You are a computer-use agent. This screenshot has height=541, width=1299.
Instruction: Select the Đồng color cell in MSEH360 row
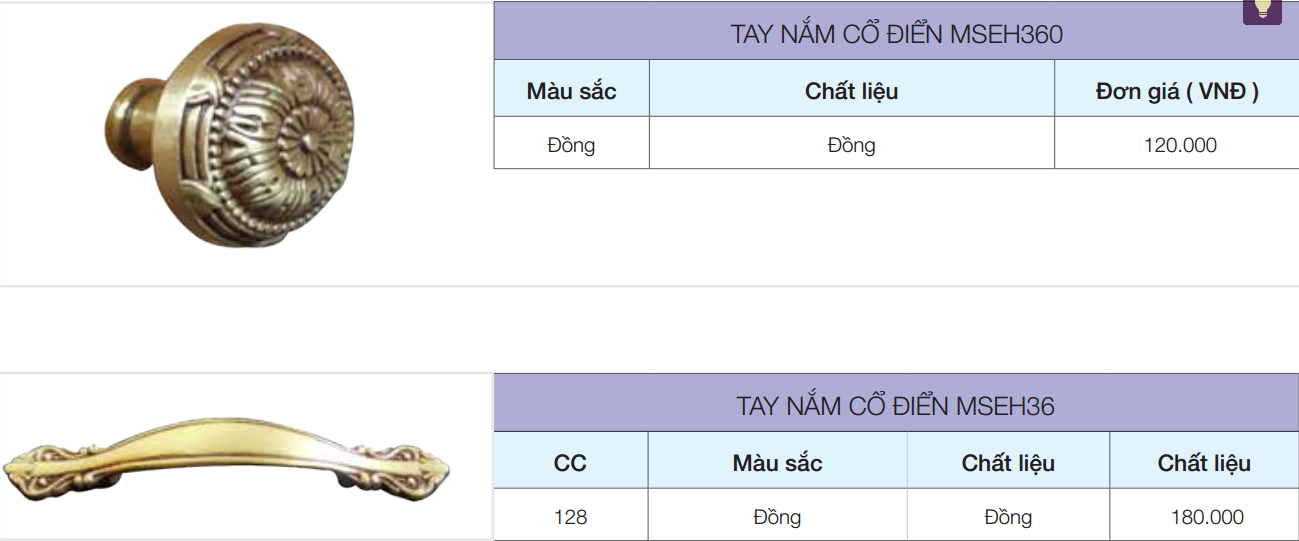[571, 145]
